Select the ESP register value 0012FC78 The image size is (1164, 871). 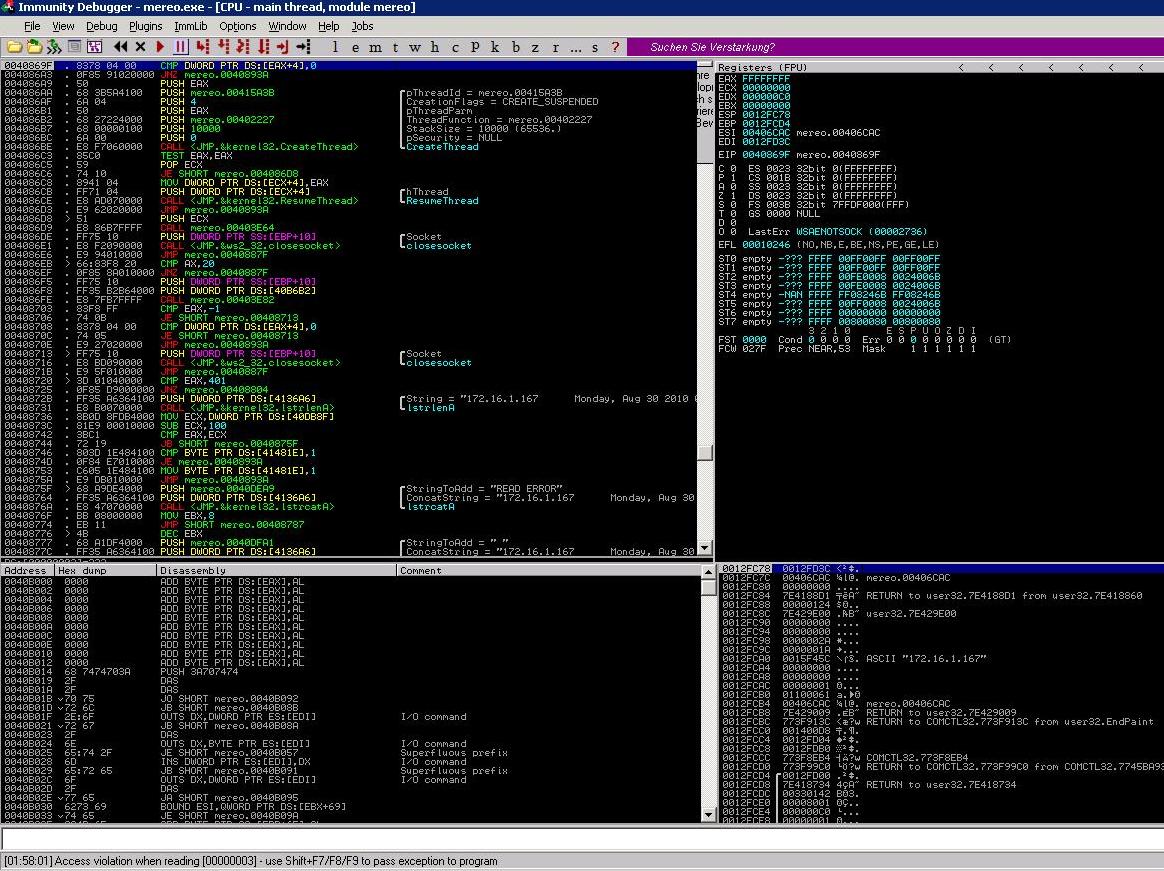pyautogui.click(x=766, y=114)
